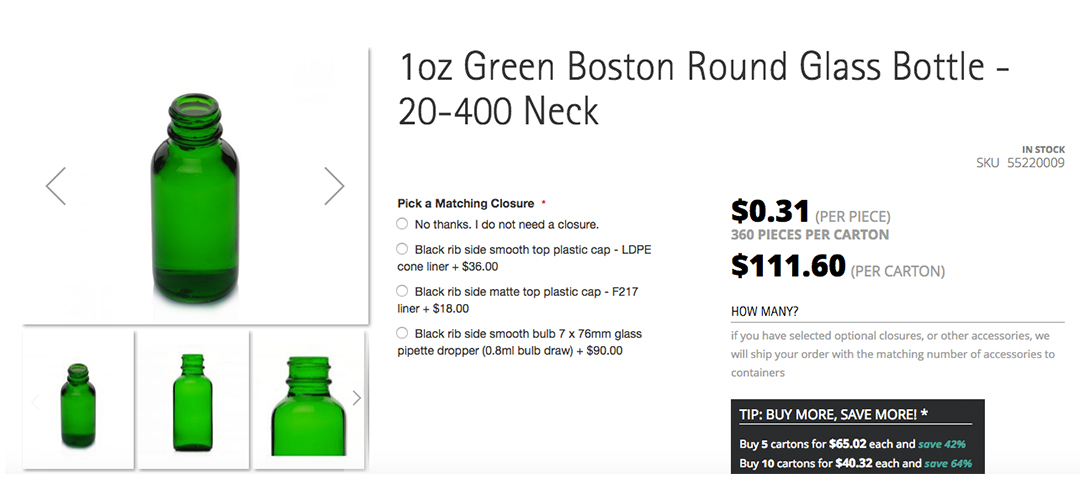Show the previous product image
The height and width of the screenshot is (500, 1080).
pyautogui.click(x=56, y=186)
